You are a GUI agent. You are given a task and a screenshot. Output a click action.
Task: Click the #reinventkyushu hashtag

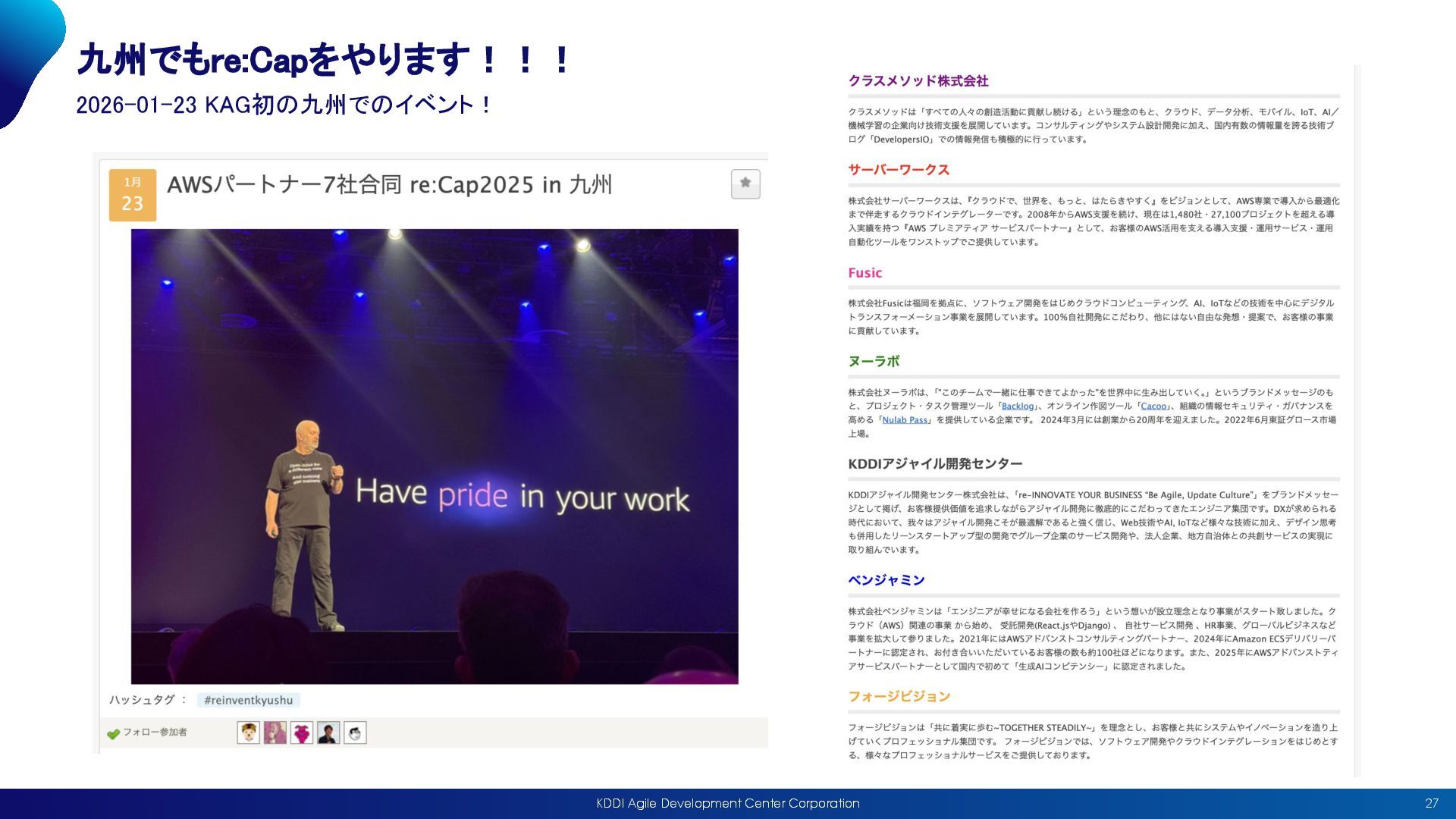248,700
